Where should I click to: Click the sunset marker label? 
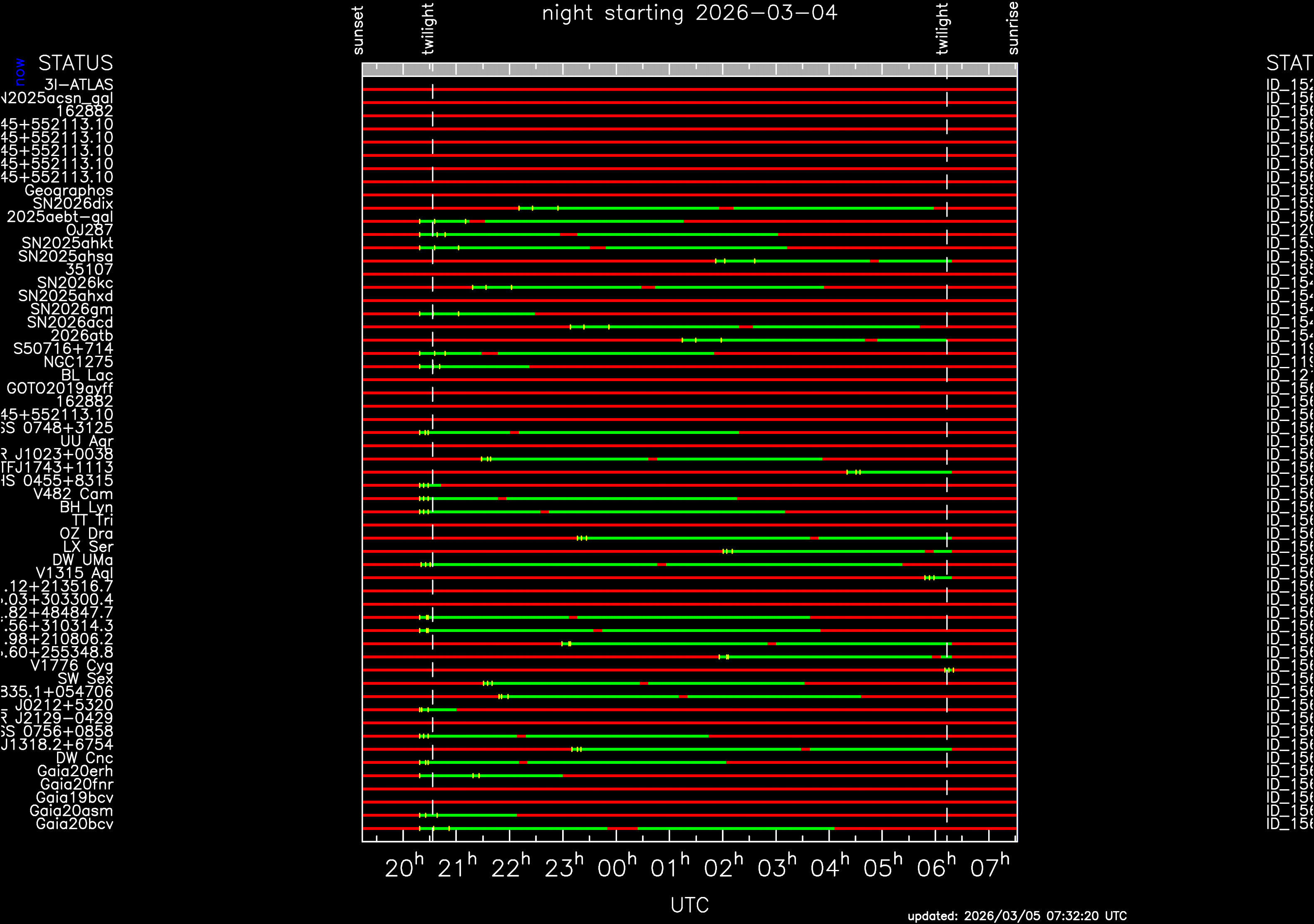pyautogui.click(x=358, y=30)
